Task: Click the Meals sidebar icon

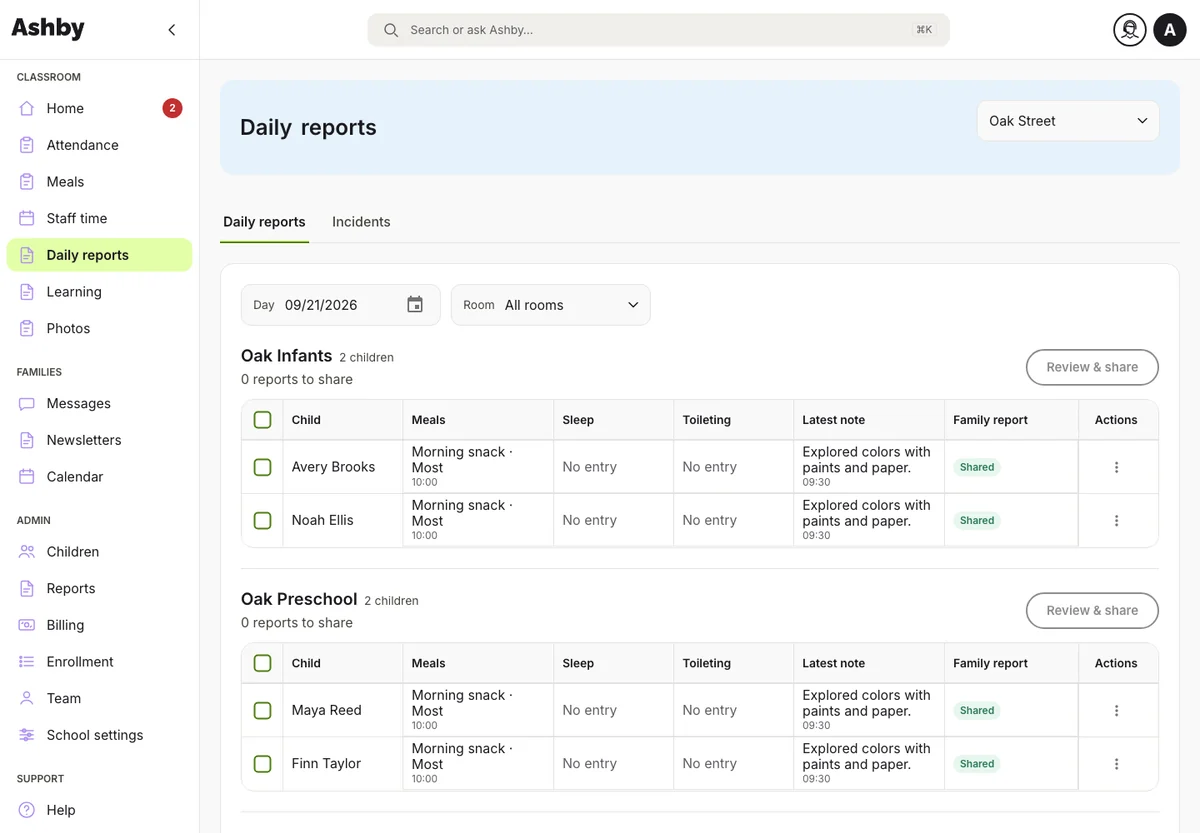Action: tap(27, 182)
